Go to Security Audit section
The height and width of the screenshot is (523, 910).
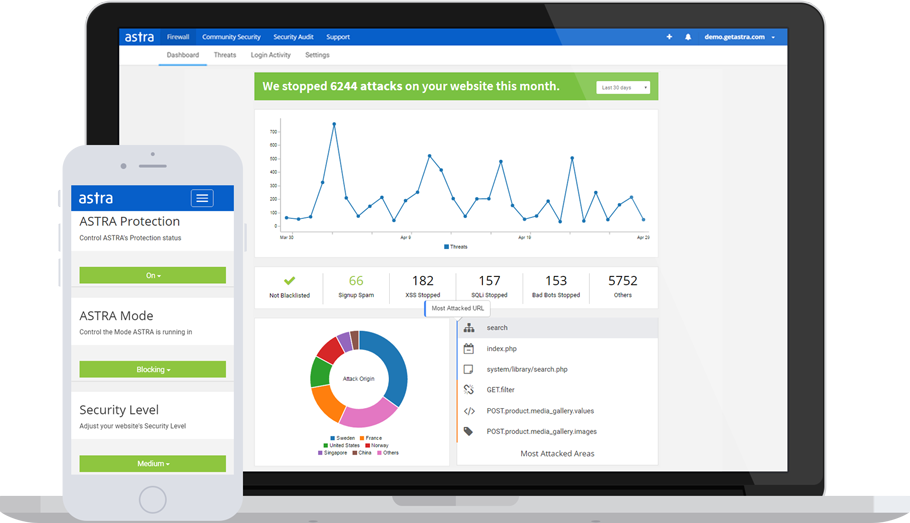tap(293, 37)
